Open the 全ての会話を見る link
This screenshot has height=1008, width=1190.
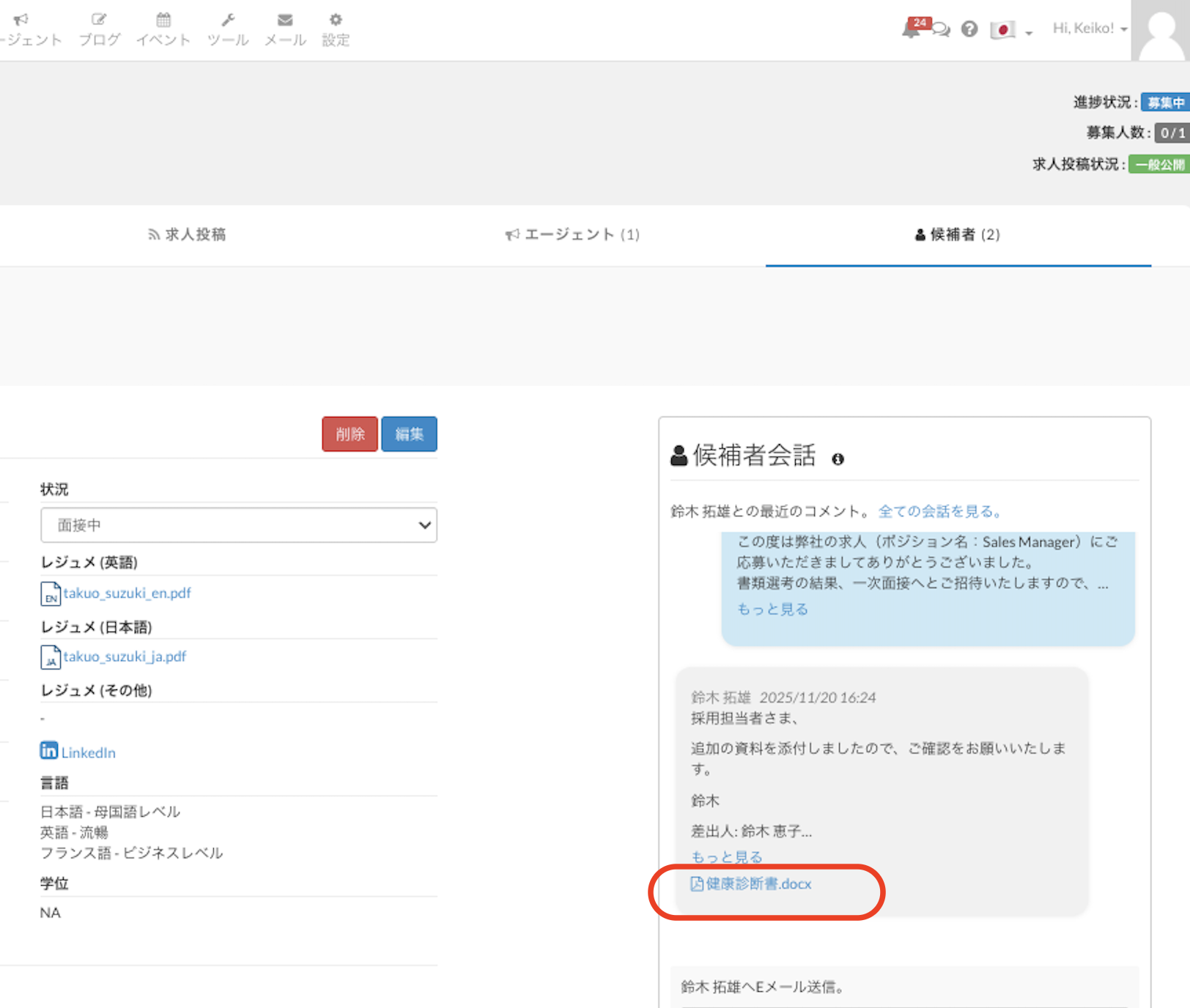click(x=940, y=511)
